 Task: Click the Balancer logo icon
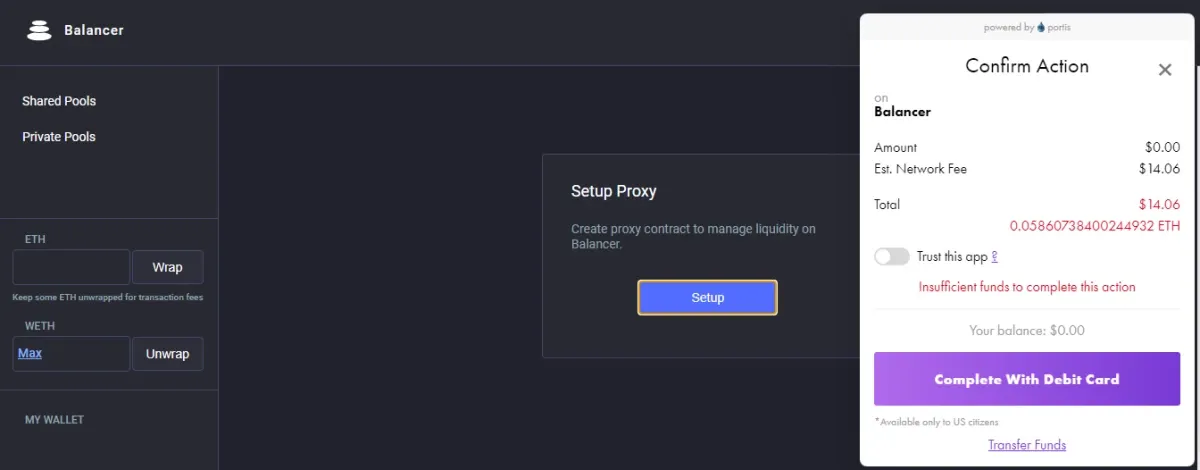coord(39,30)
